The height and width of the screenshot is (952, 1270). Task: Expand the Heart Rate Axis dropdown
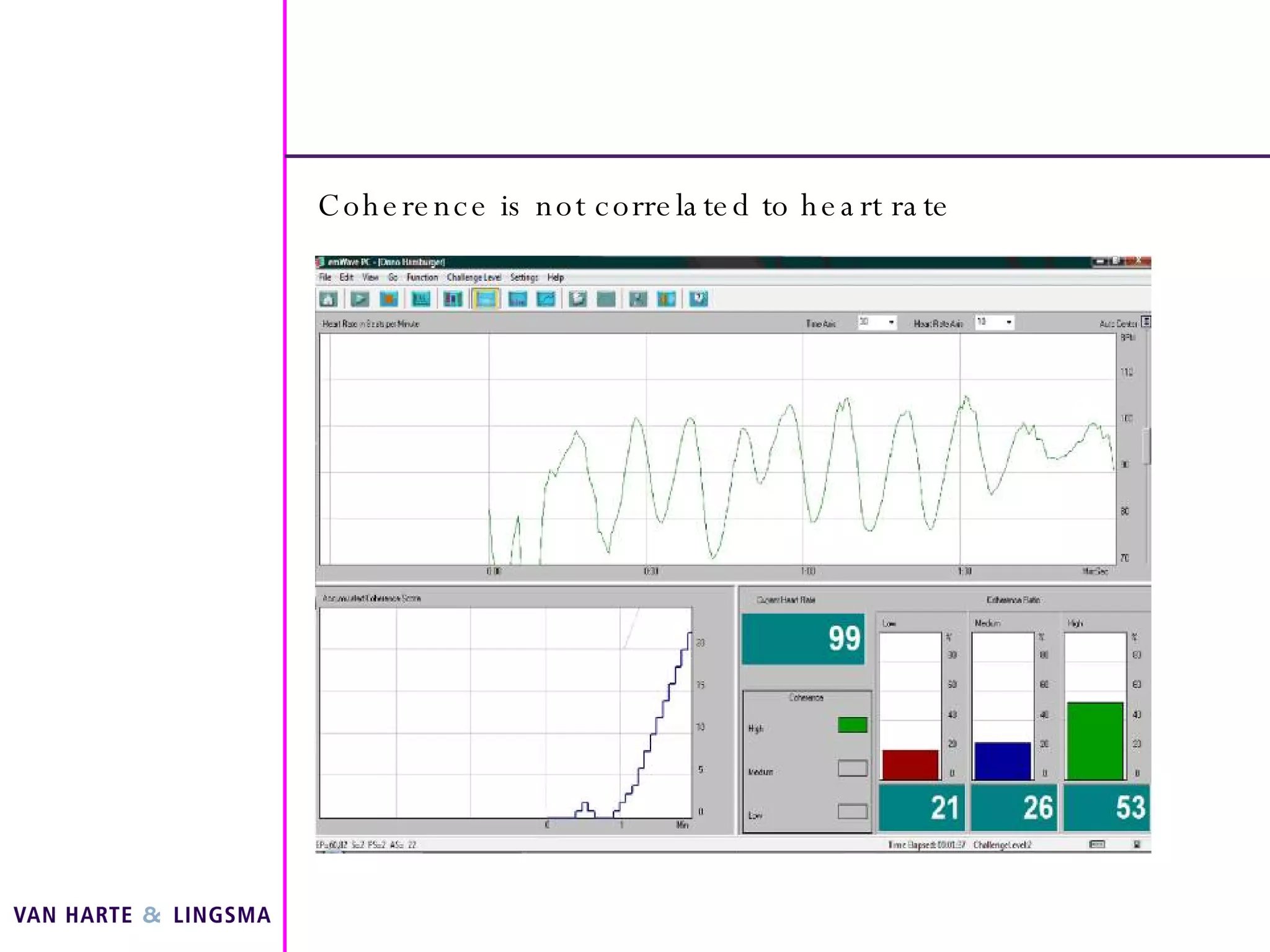click(x=1008, y=322)
